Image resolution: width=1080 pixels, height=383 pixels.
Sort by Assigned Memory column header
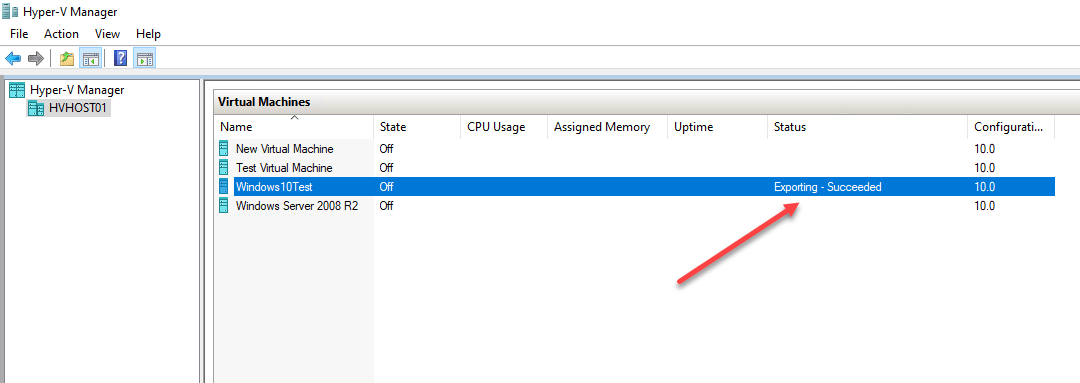[607, 127]
